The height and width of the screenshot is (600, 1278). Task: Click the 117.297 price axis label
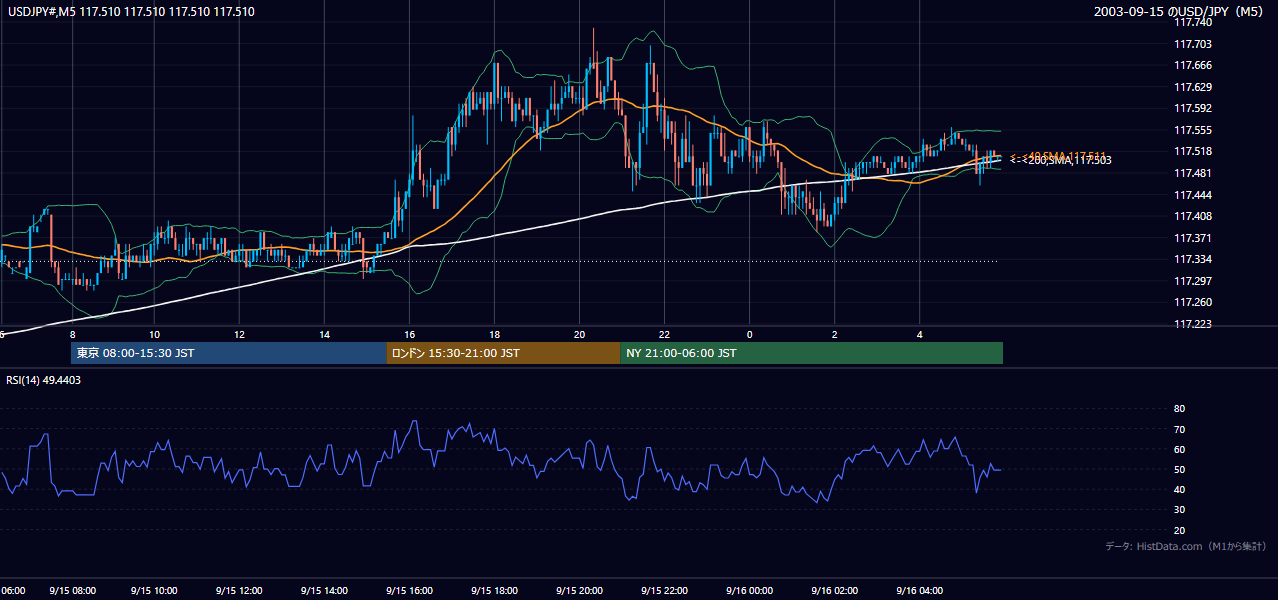pos(1192,281)
